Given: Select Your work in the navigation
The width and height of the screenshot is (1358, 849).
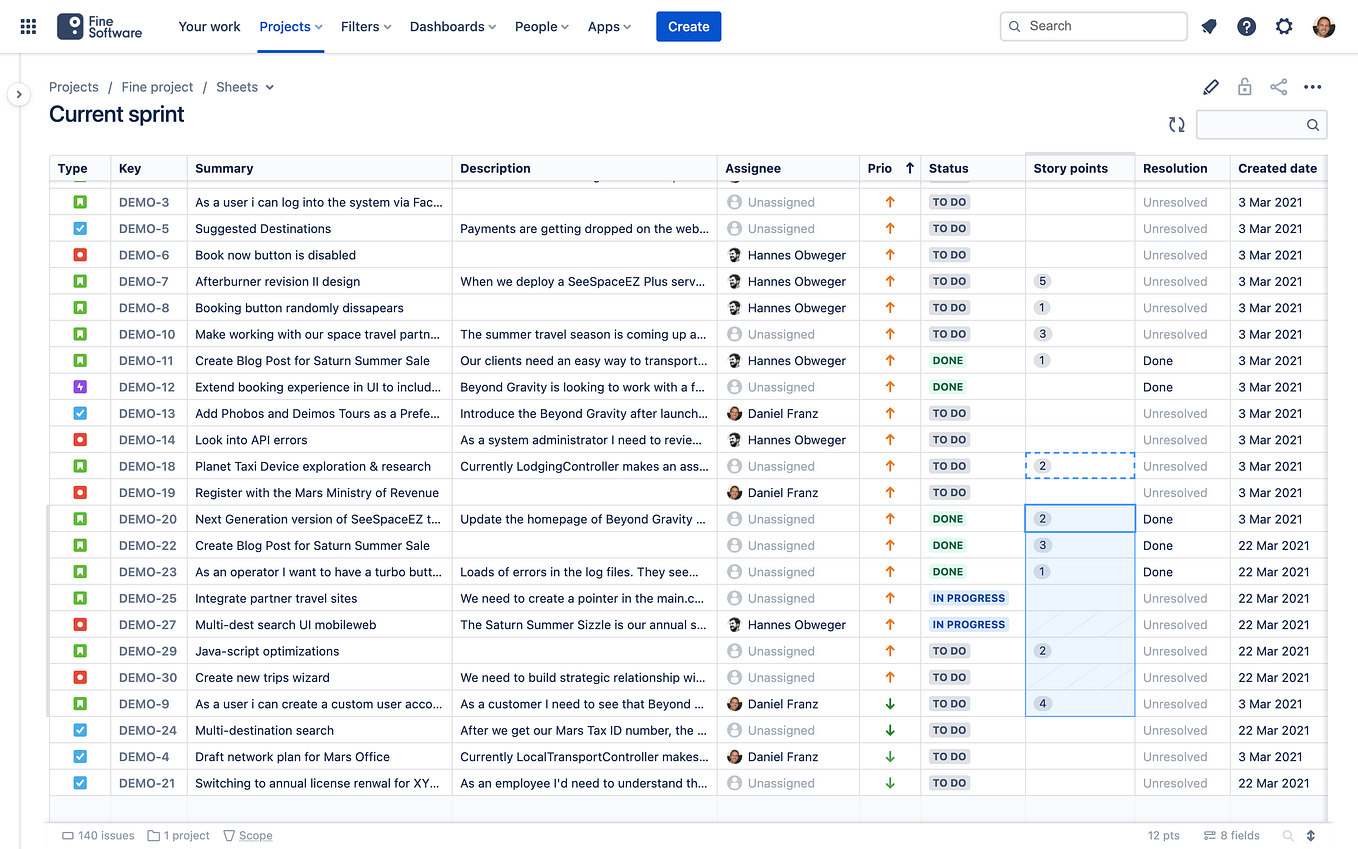Looking at the screenshot, I should tap(209, 27).
